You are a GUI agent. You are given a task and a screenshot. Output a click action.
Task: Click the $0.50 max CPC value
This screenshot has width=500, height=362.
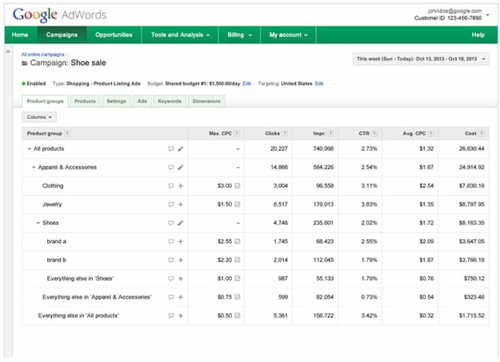(x=225, y=316)
